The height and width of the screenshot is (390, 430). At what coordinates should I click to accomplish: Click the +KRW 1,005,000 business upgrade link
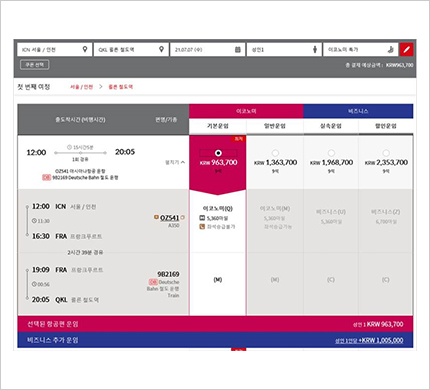pyautogui.click(x=369, y=340)
